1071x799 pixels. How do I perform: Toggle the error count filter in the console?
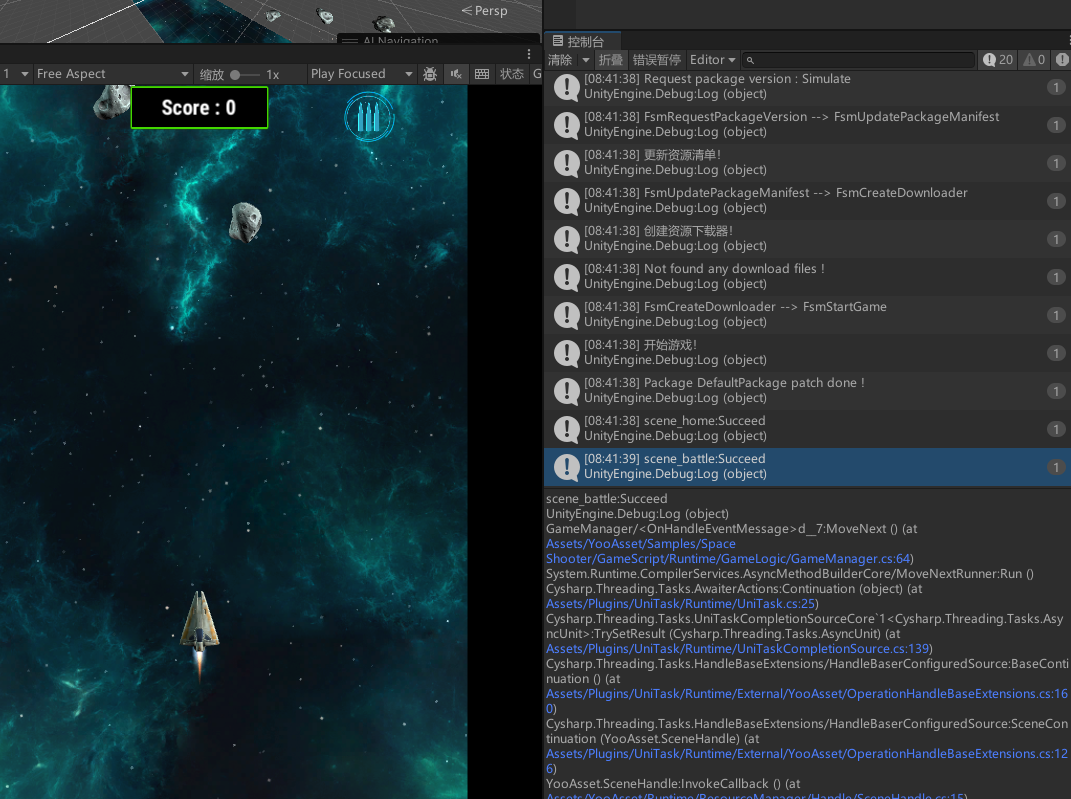pos(1061,60)
